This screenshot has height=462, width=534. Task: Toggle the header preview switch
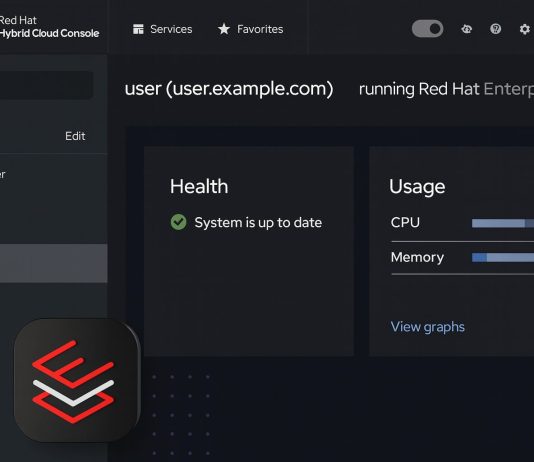click(x=427, y=29)
